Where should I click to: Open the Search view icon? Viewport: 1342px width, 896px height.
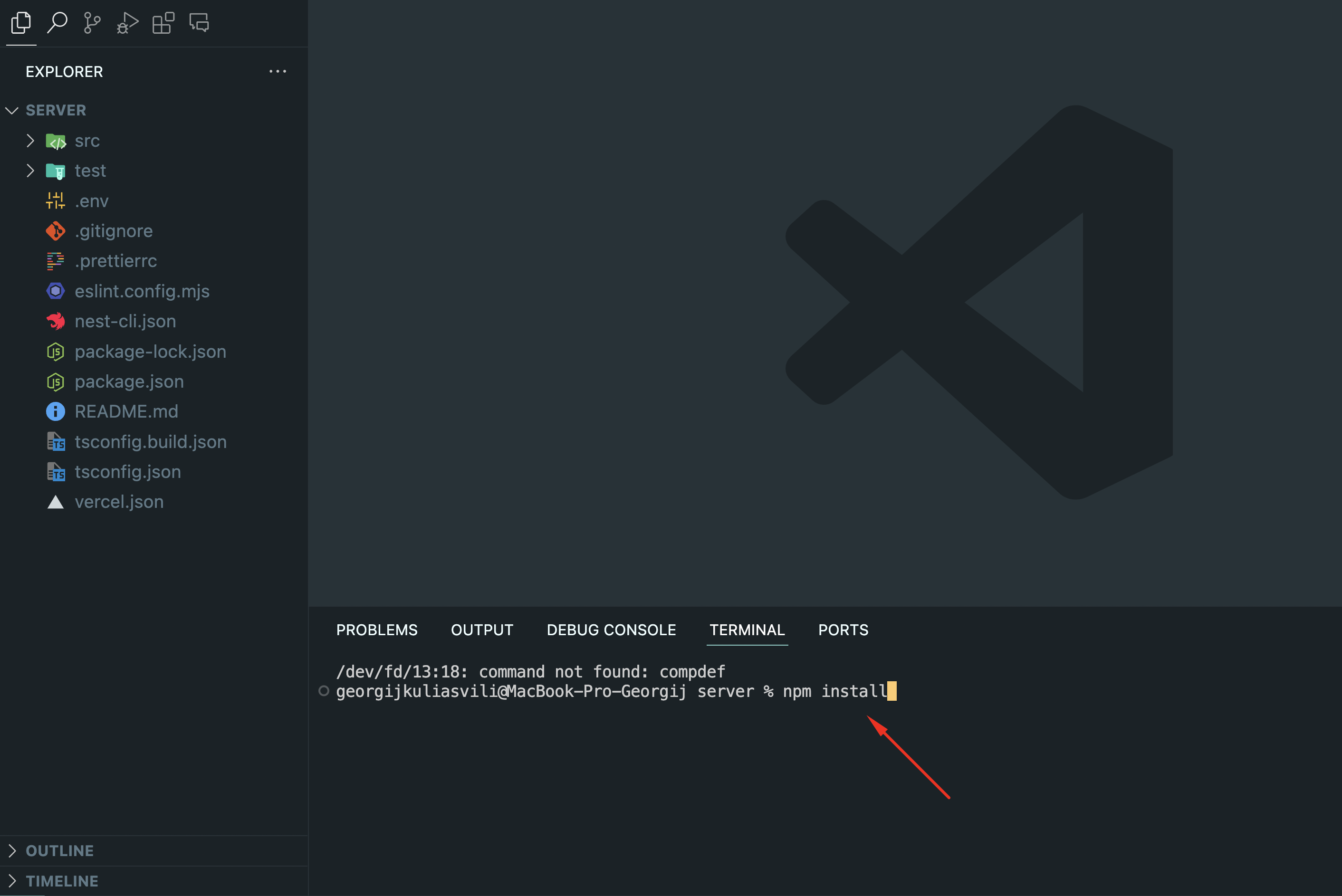[57, 23]
